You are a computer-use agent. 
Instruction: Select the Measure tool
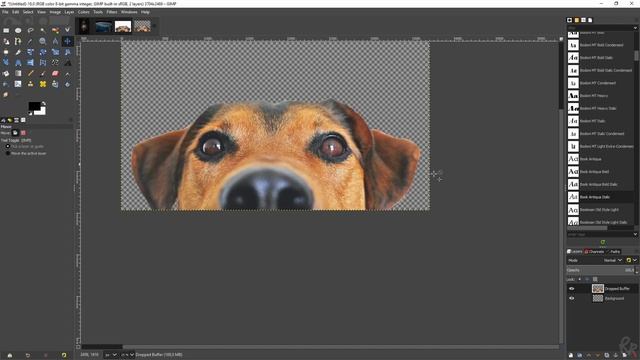(x=55, y=41)
